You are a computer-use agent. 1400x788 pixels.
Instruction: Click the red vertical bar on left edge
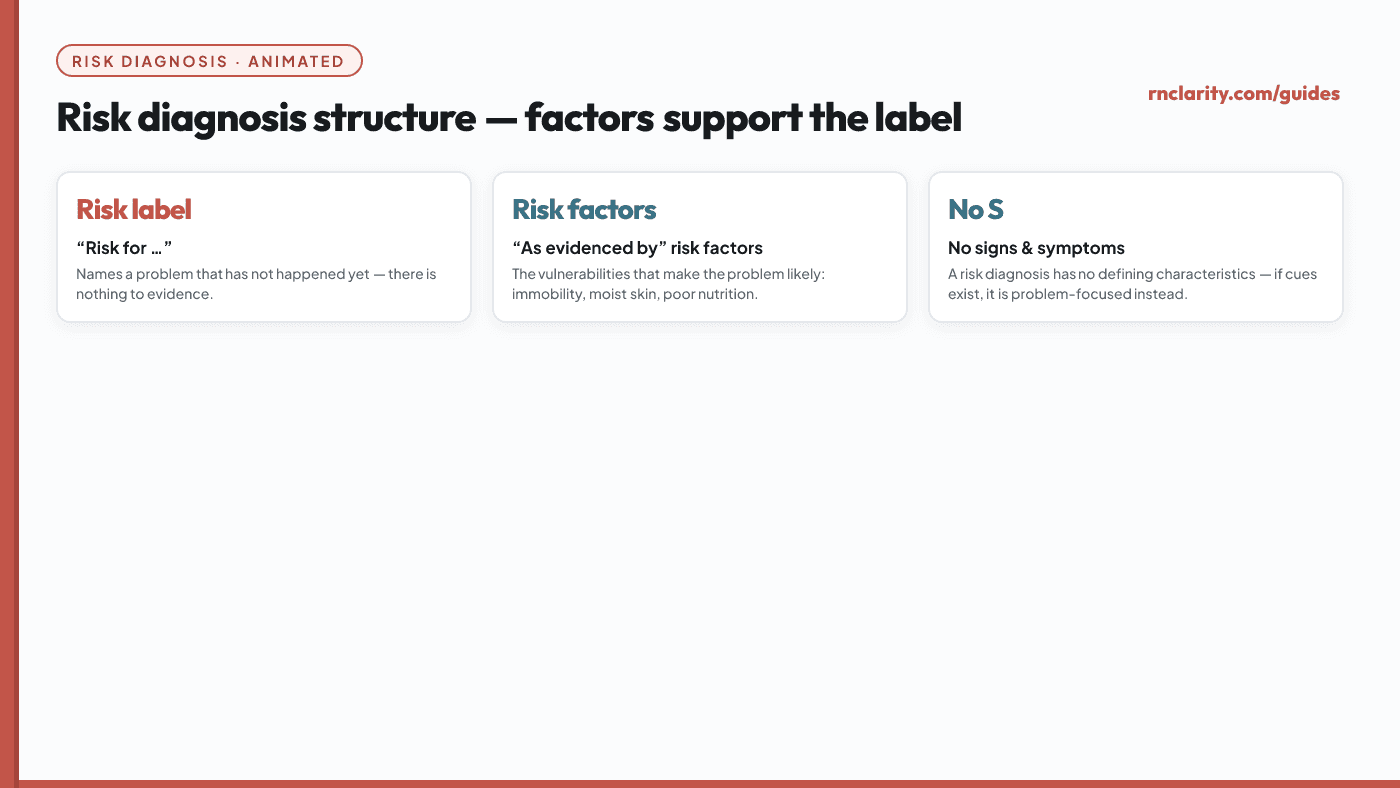point(9,394)
